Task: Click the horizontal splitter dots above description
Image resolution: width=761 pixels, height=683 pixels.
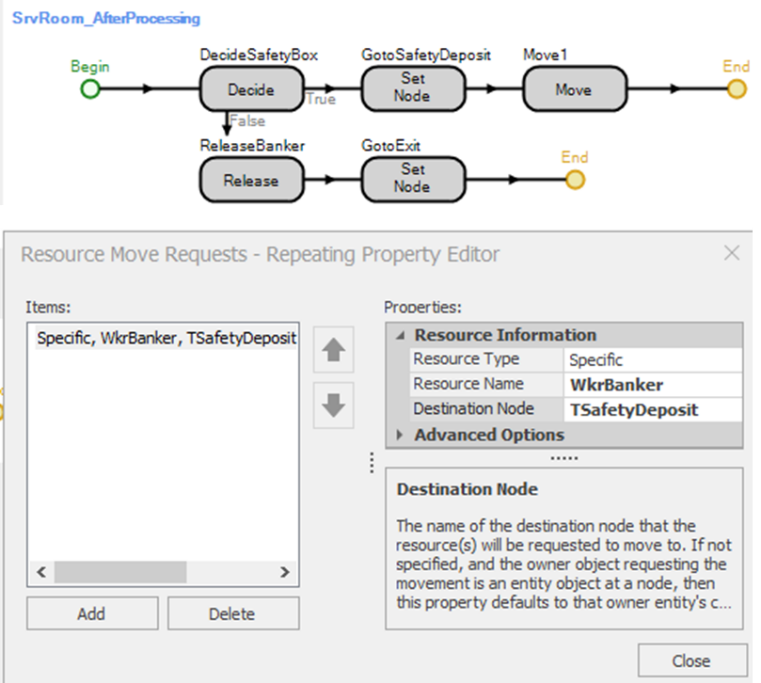Action: [x=564, y=458]
